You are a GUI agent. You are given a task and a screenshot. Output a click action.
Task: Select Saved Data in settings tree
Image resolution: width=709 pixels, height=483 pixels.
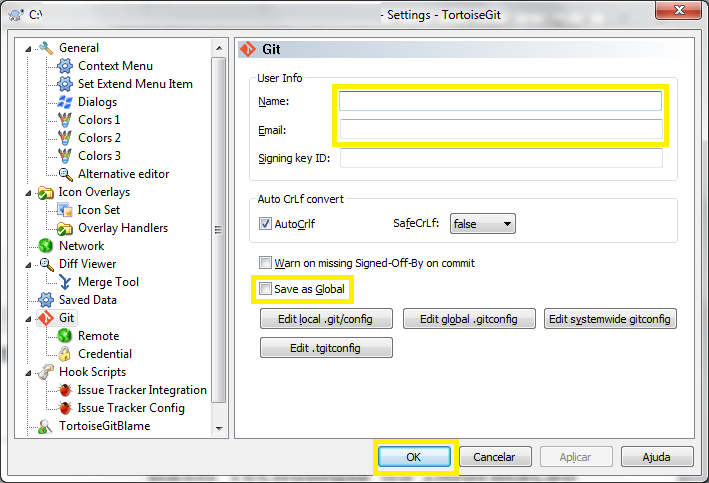pos(88,300)
